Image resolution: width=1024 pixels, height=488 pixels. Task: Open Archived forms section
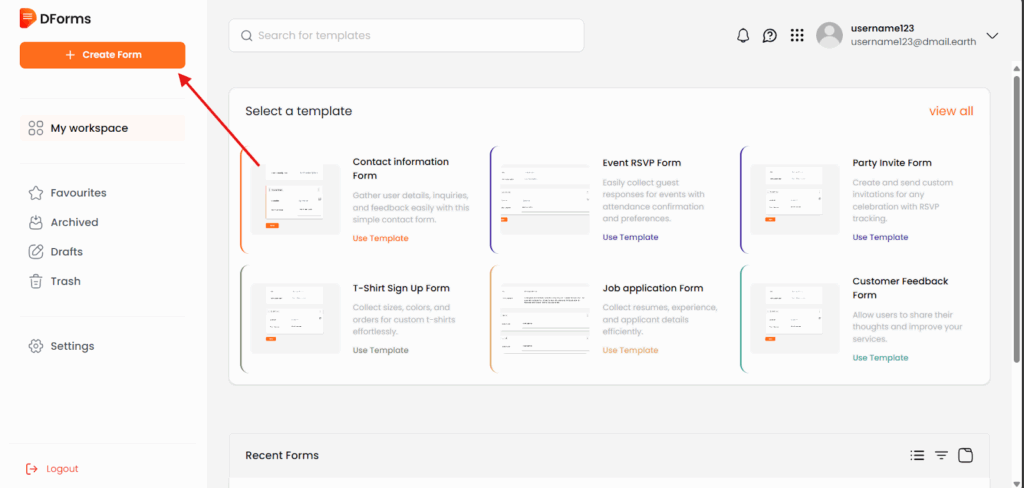pos(74,222)
